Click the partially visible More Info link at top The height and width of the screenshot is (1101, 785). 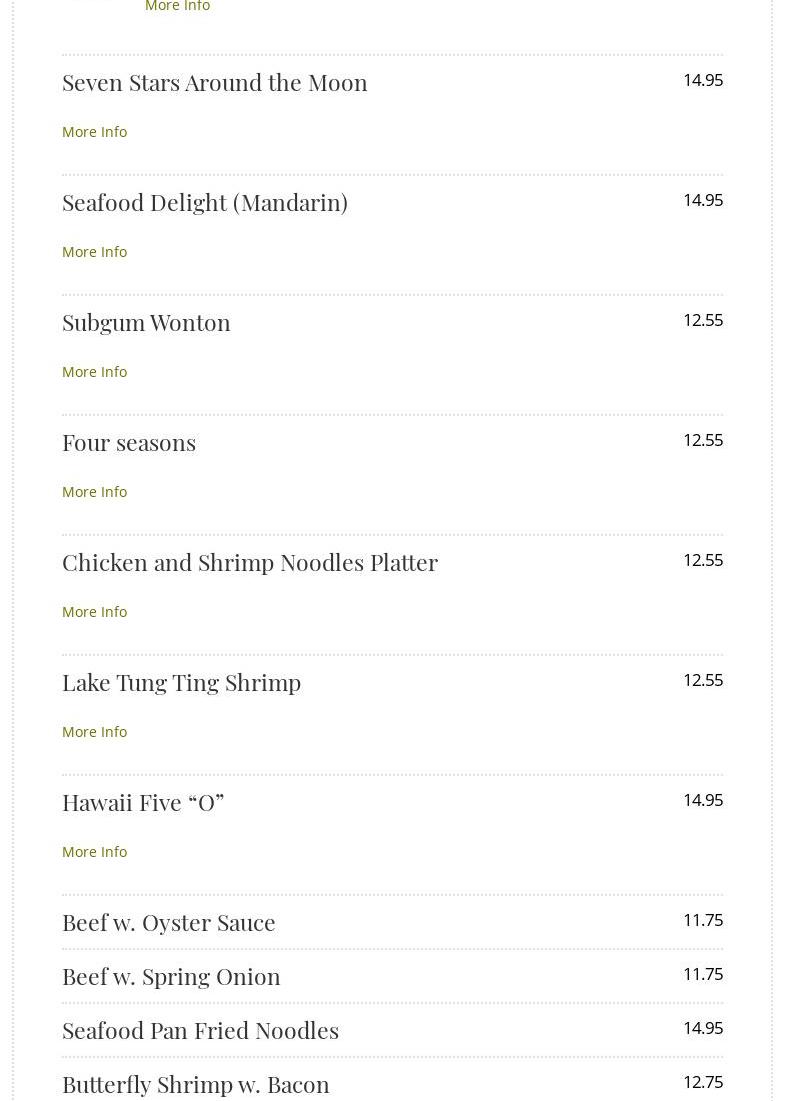pos(177,7)
